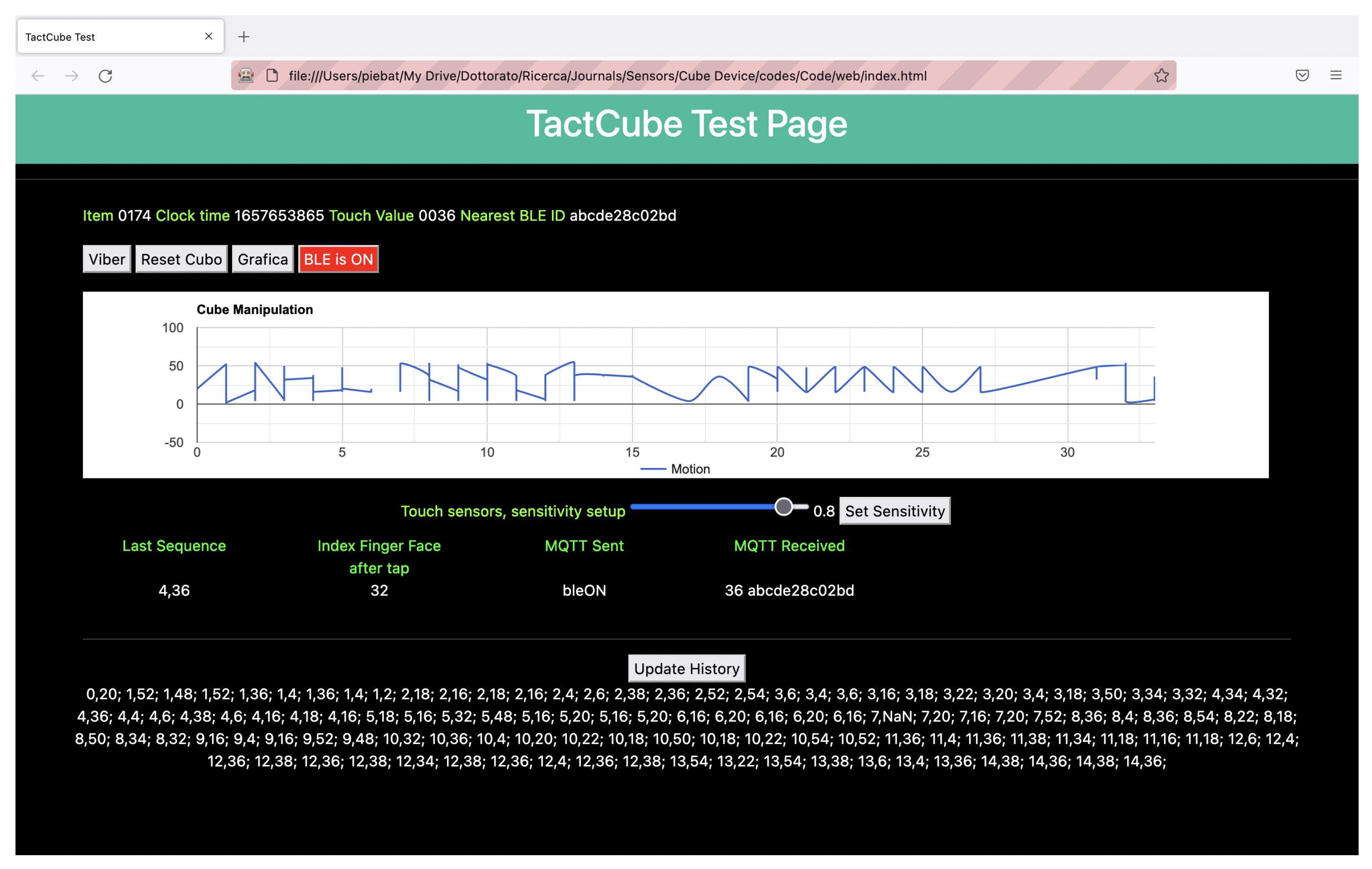Click the Update History button
Image resolution: width=1372 pixels, height=869 pixels.
687,668
